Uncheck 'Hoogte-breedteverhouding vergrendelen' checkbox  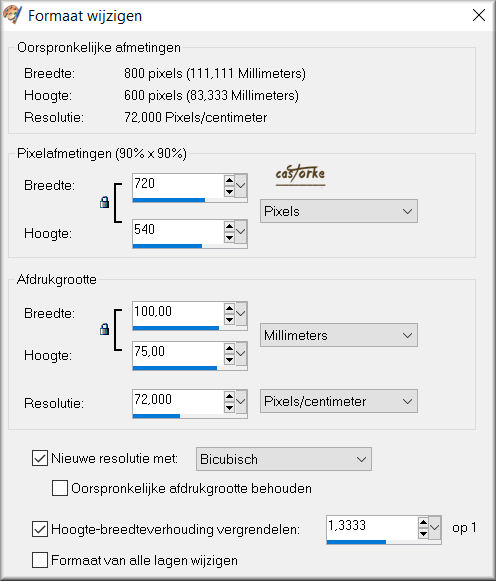pos(40,529)
